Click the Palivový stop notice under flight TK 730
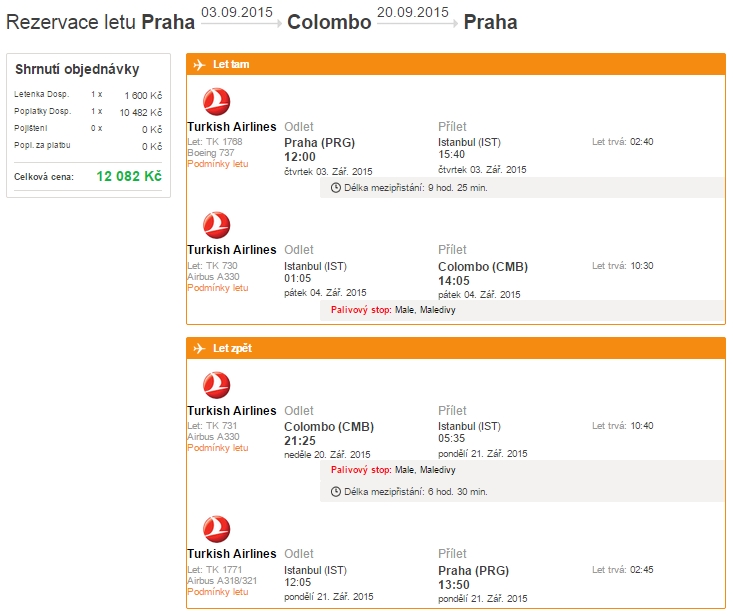 [x=393, y=310]
